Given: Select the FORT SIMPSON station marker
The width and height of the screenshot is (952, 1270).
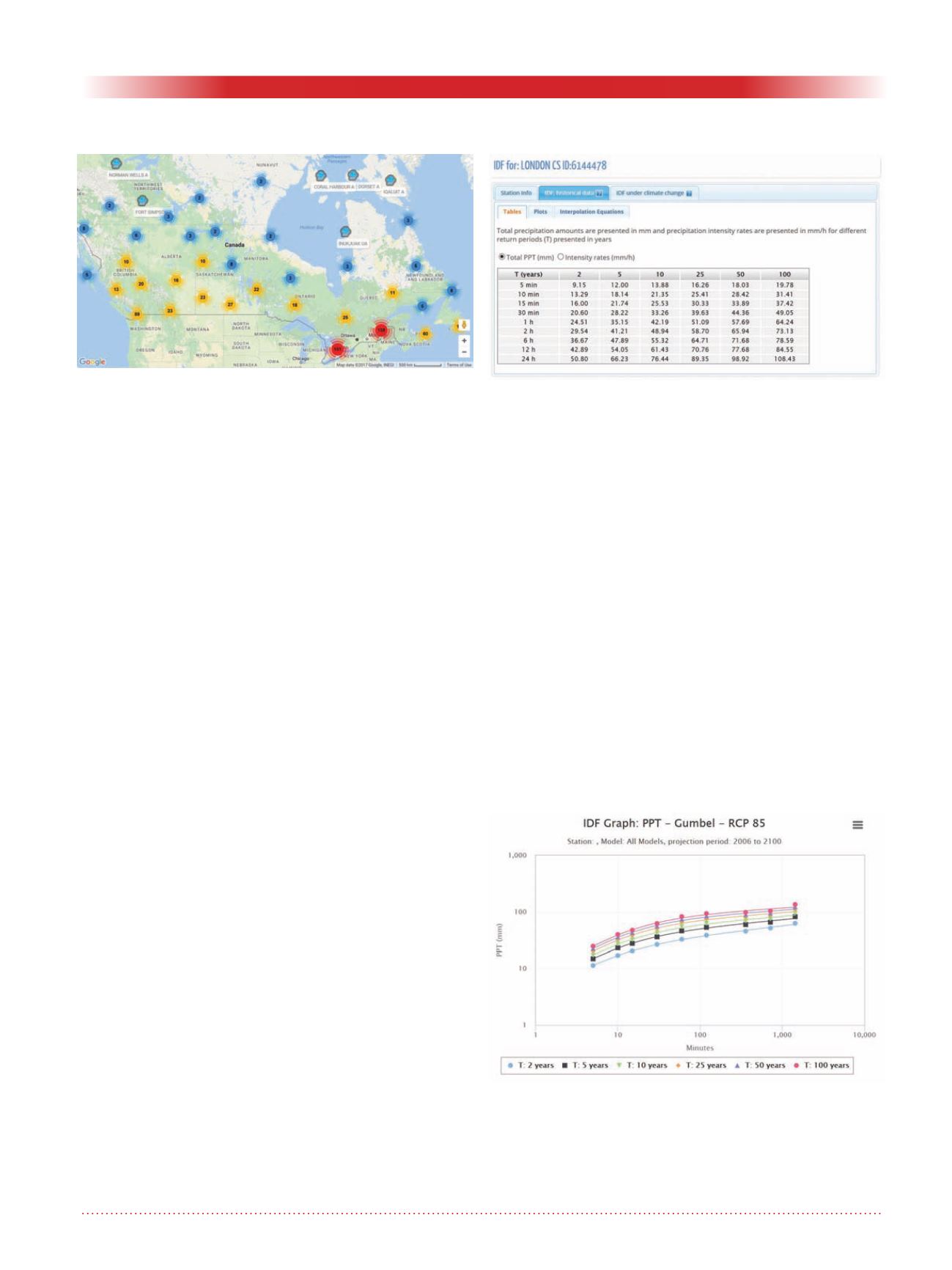Looking at the screenshot, I should tap(142, 200).
